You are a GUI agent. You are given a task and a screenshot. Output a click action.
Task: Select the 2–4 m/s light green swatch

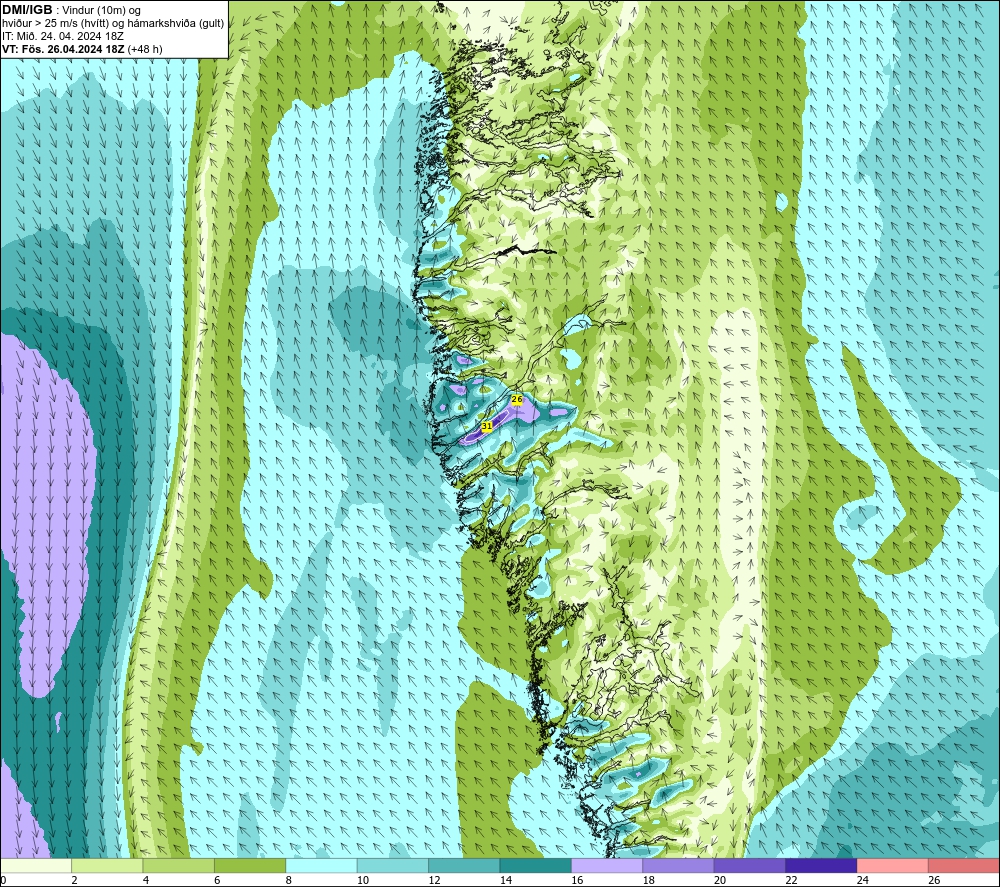[107, 865]
